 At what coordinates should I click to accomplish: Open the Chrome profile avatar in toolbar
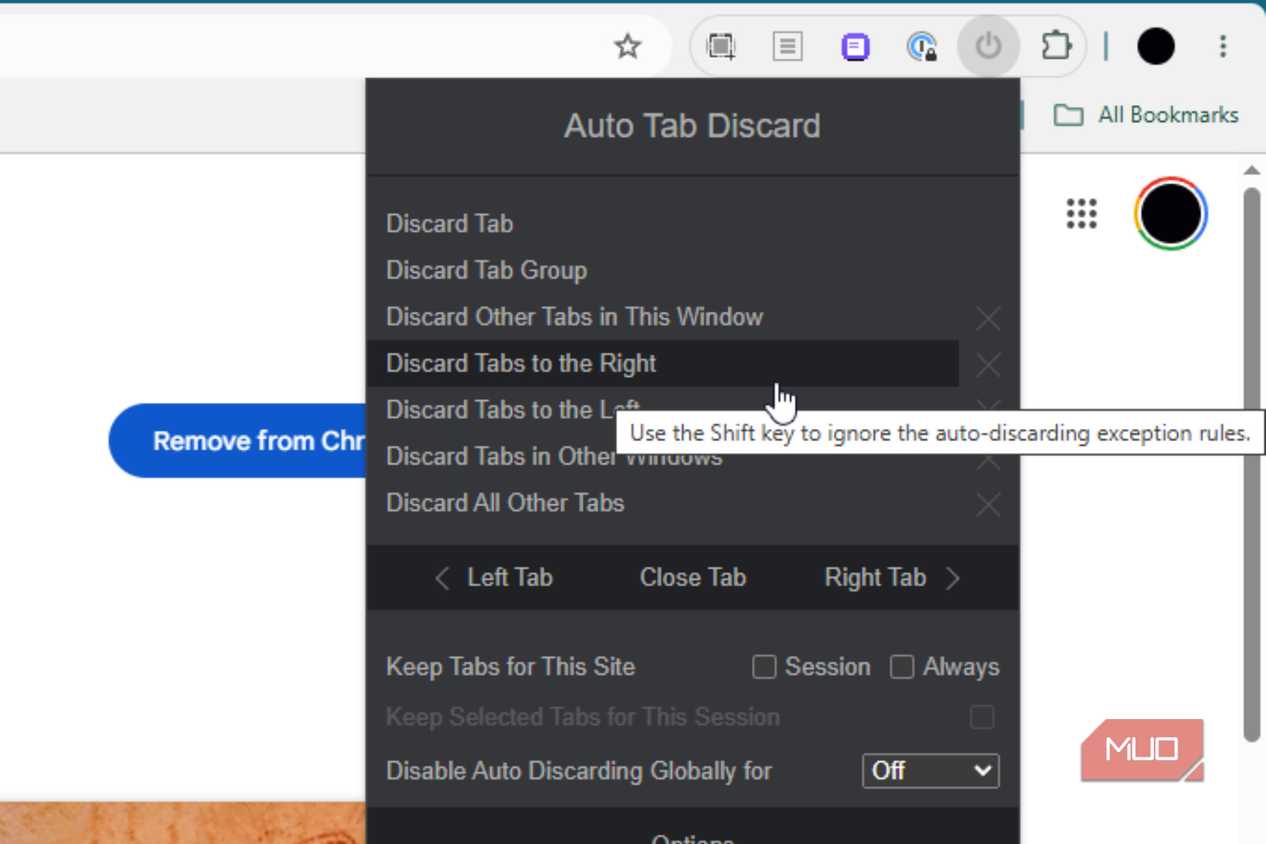pyautogui.click(x=1155, y=46)
